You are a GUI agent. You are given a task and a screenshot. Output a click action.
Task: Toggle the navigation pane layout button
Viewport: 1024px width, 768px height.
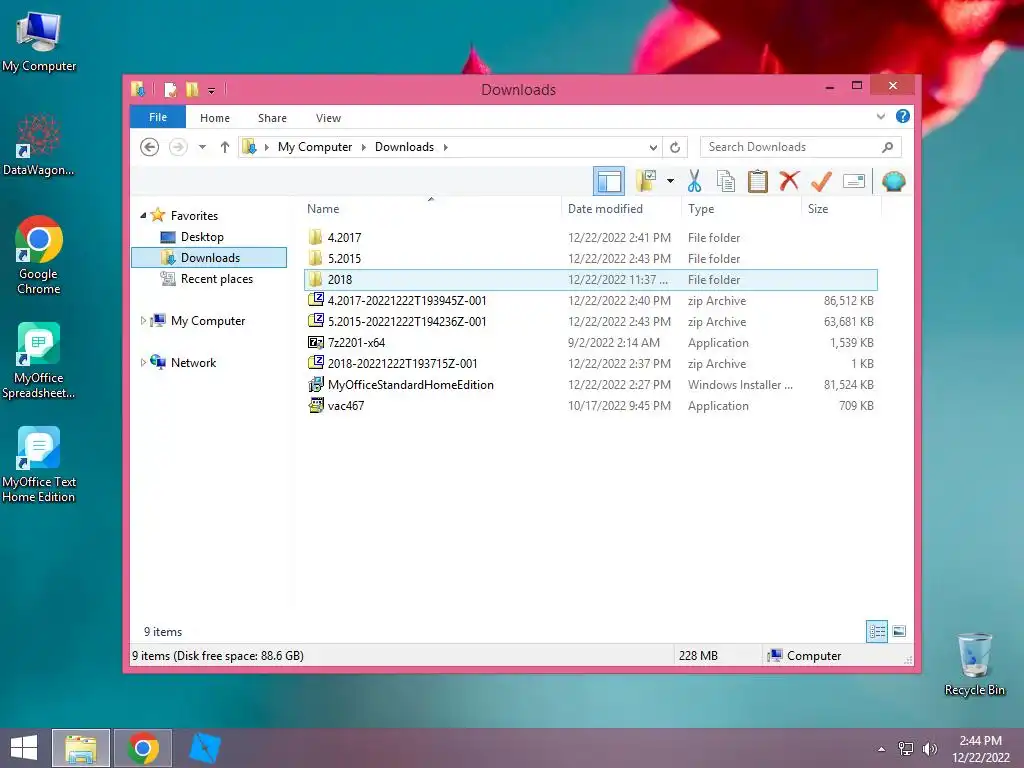[x=609, y=181]
